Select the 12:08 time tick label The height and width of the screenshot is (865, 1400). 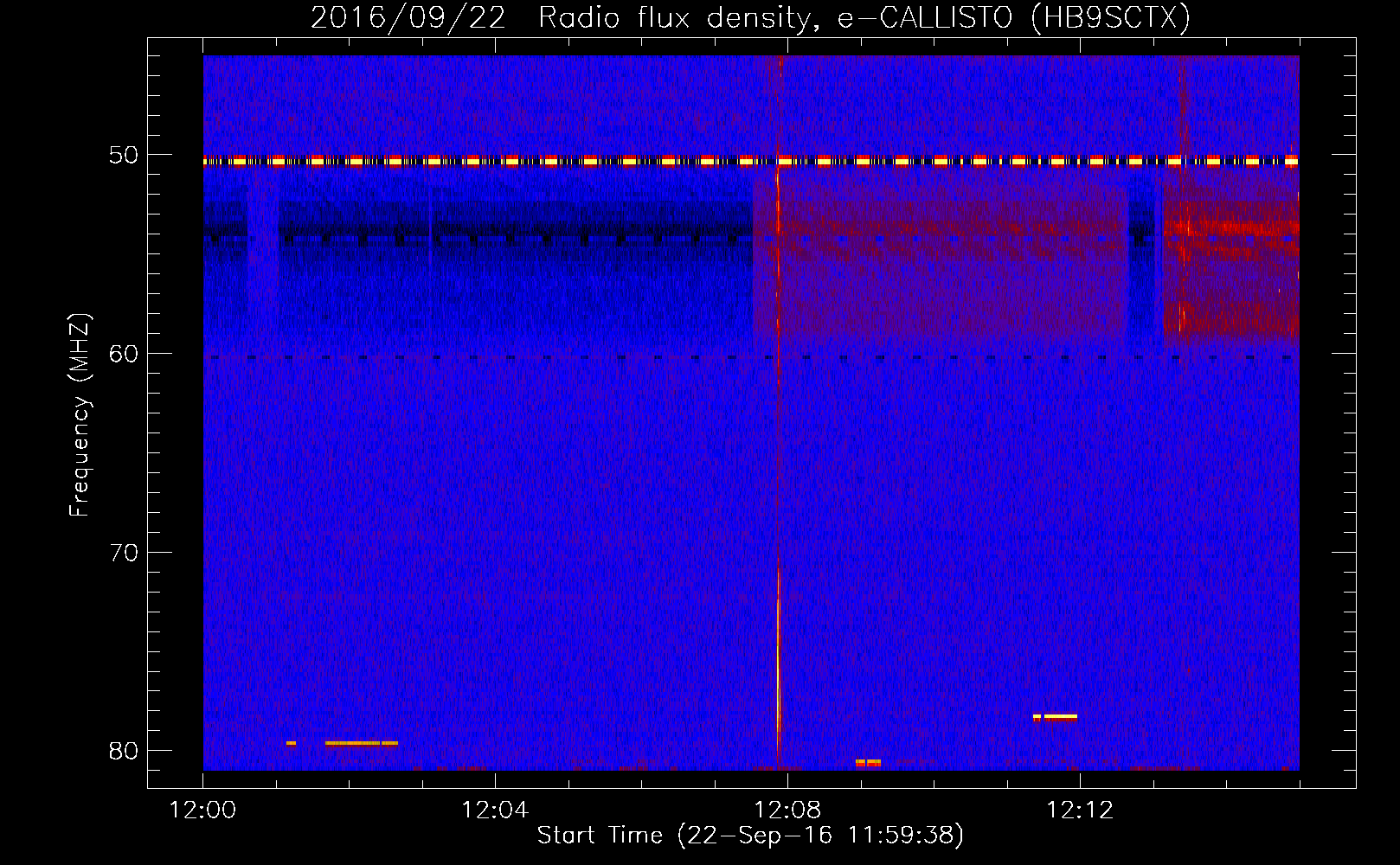pos(787,811)
